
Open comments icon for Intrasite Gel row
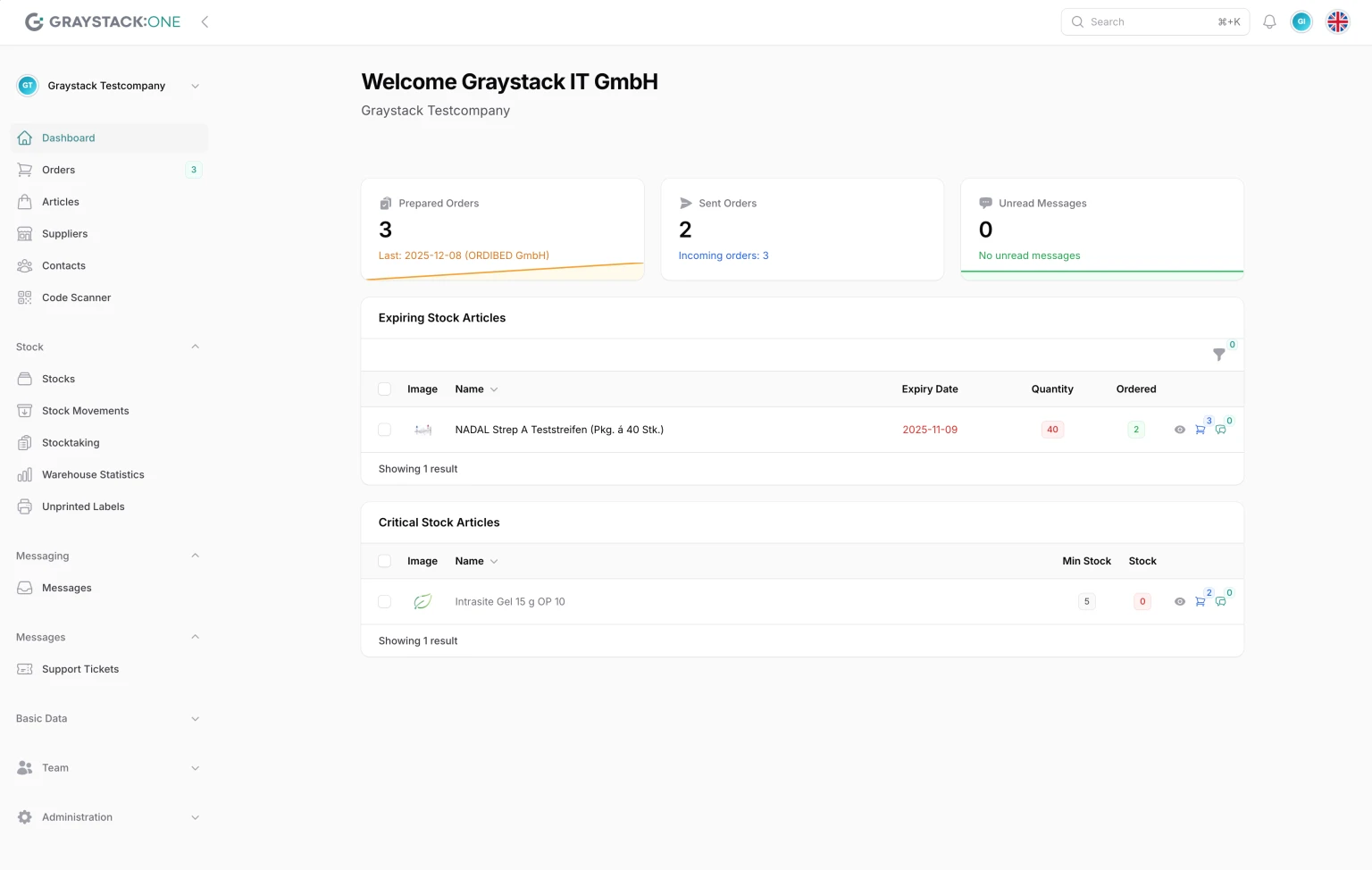coord(1221,602)
